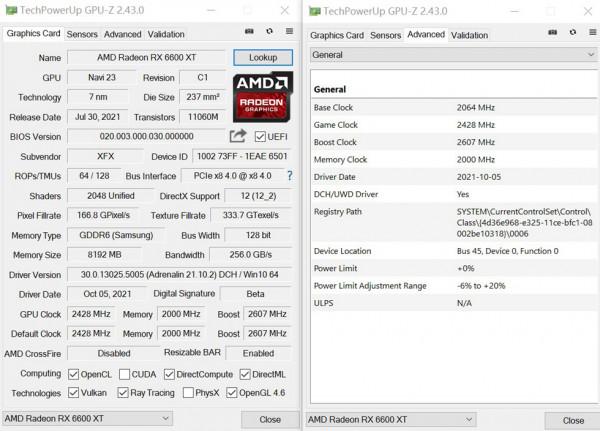Image resolution: width=600 pixels, height=431 pixels.
Task: Click the Release Date Jul 30, 2021 field
Action: (98, 117)
